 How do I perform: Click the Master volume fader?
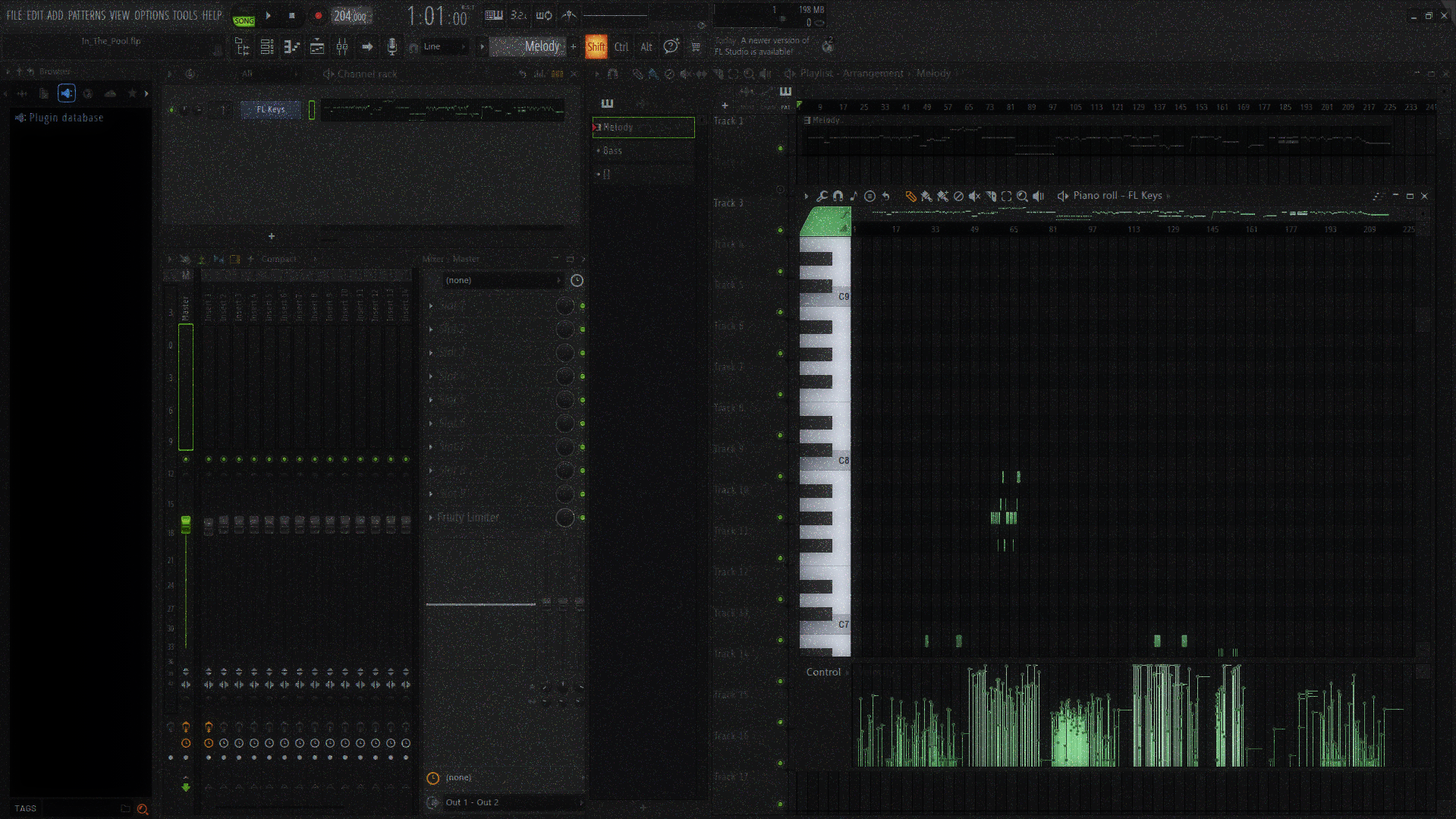coord(186,524)
